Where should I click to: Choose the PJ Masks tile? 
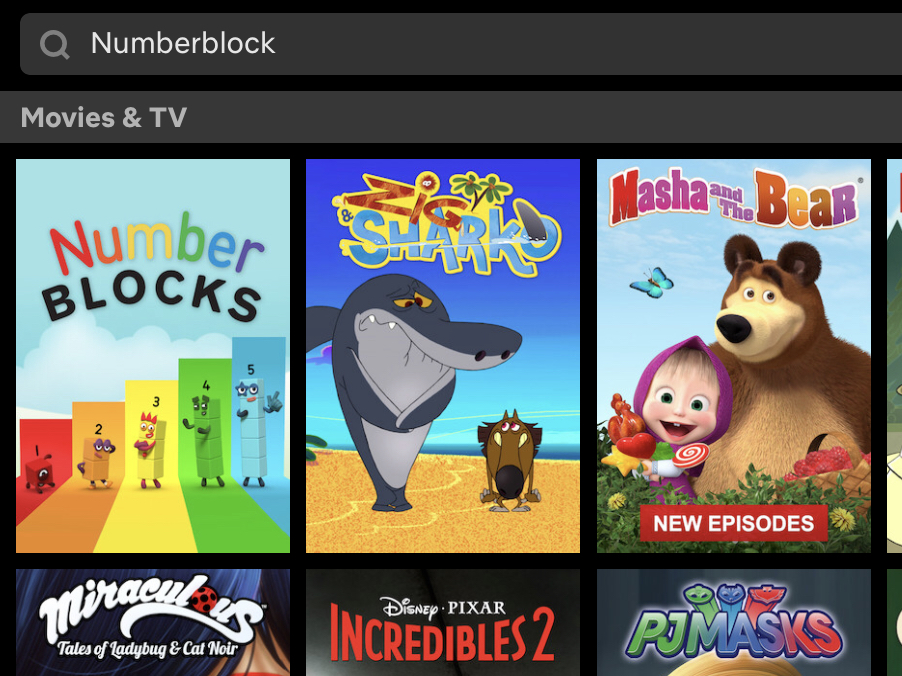tap(734, 622)
